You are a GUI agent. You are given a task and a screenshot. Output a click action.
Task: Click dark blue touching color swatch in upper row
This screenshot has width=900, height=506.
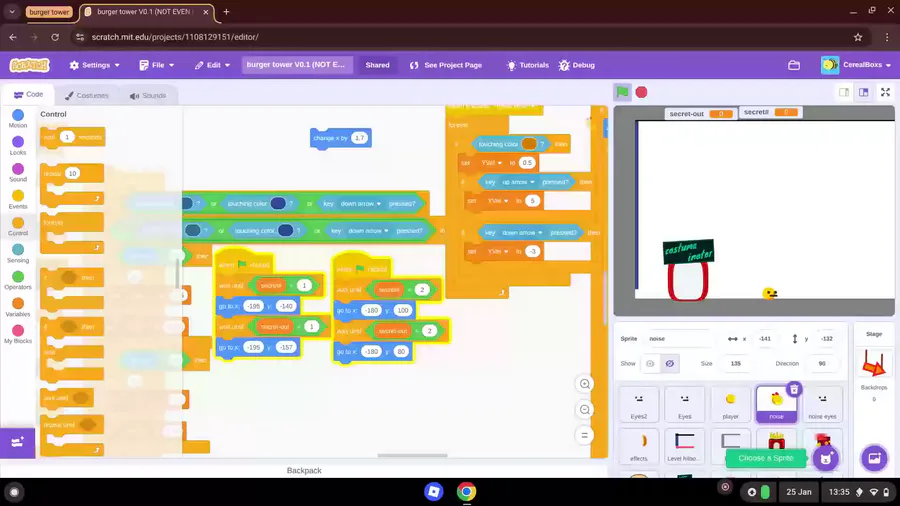tap(278, 204)
